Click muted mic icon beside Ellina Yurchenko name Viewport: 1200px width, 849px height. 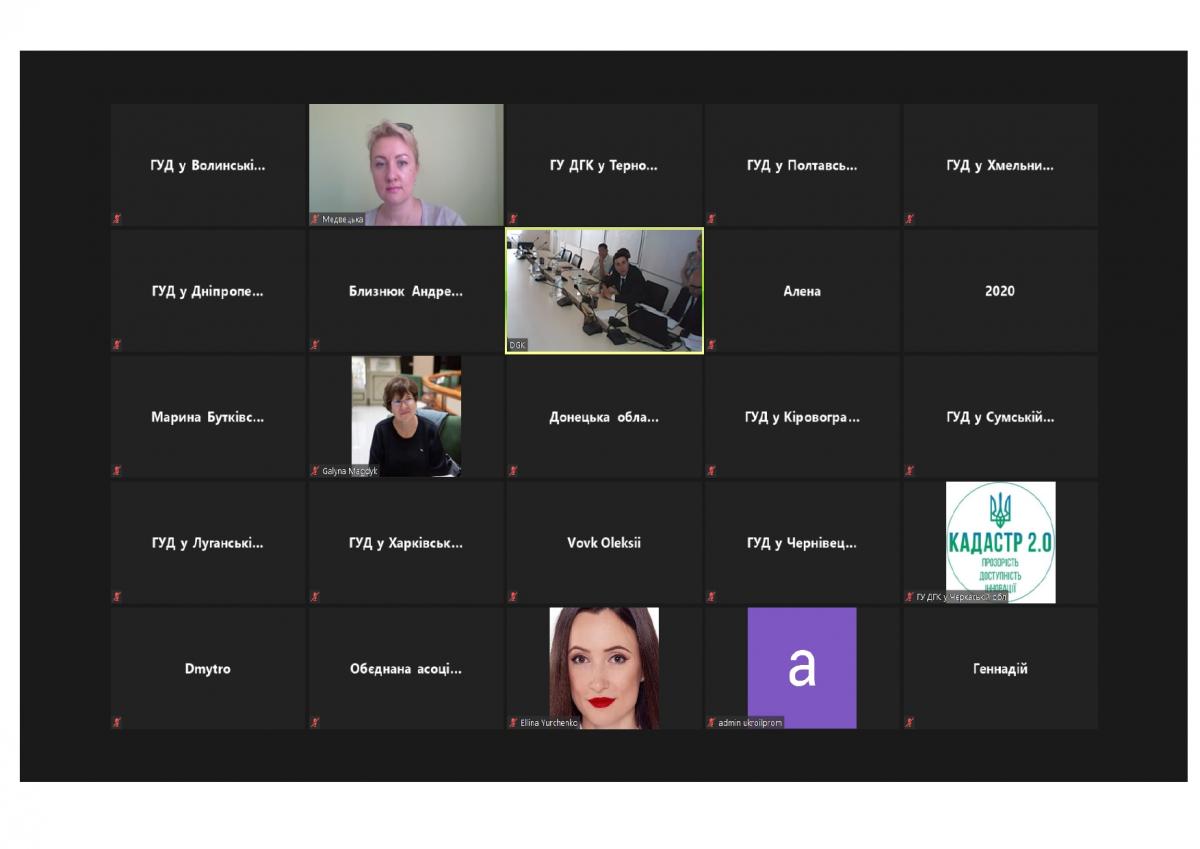click(513, 722)
